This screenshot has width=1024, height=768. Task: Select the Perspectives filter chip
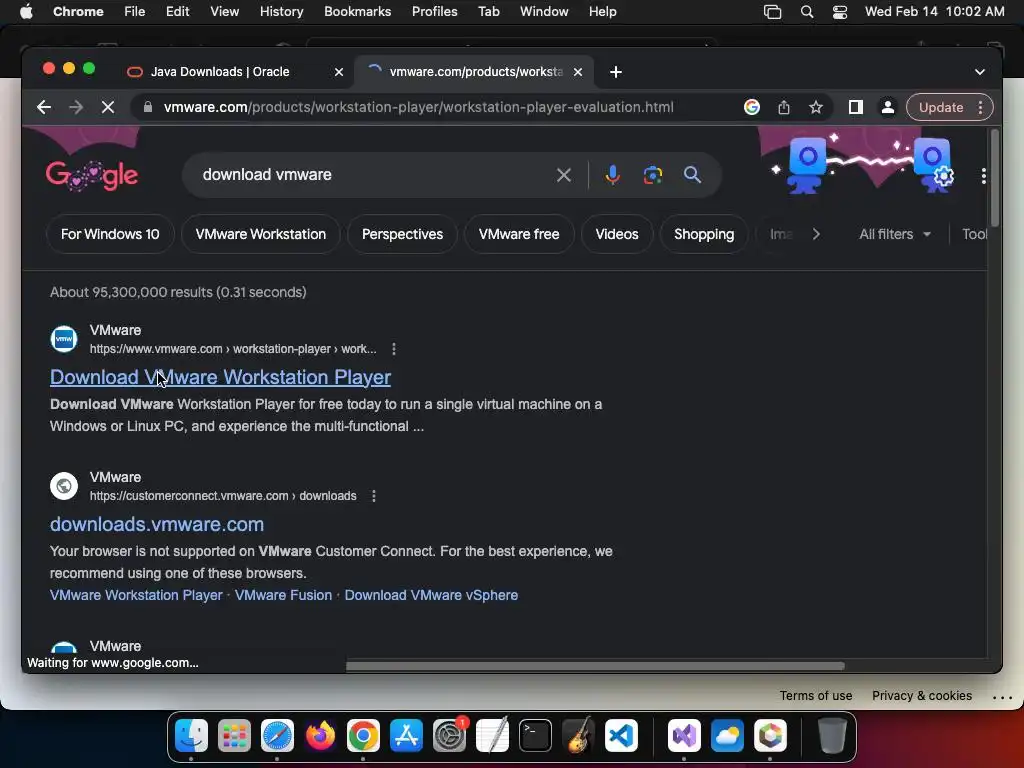click(402, 234)
